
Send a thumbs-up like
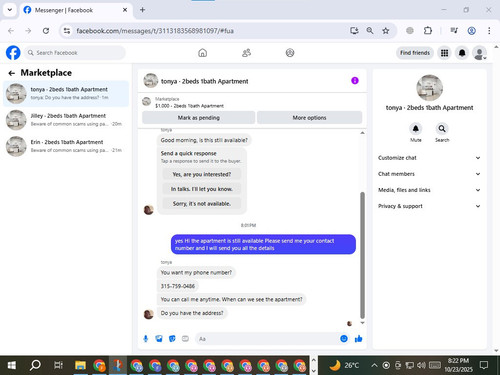click(359, 339)
